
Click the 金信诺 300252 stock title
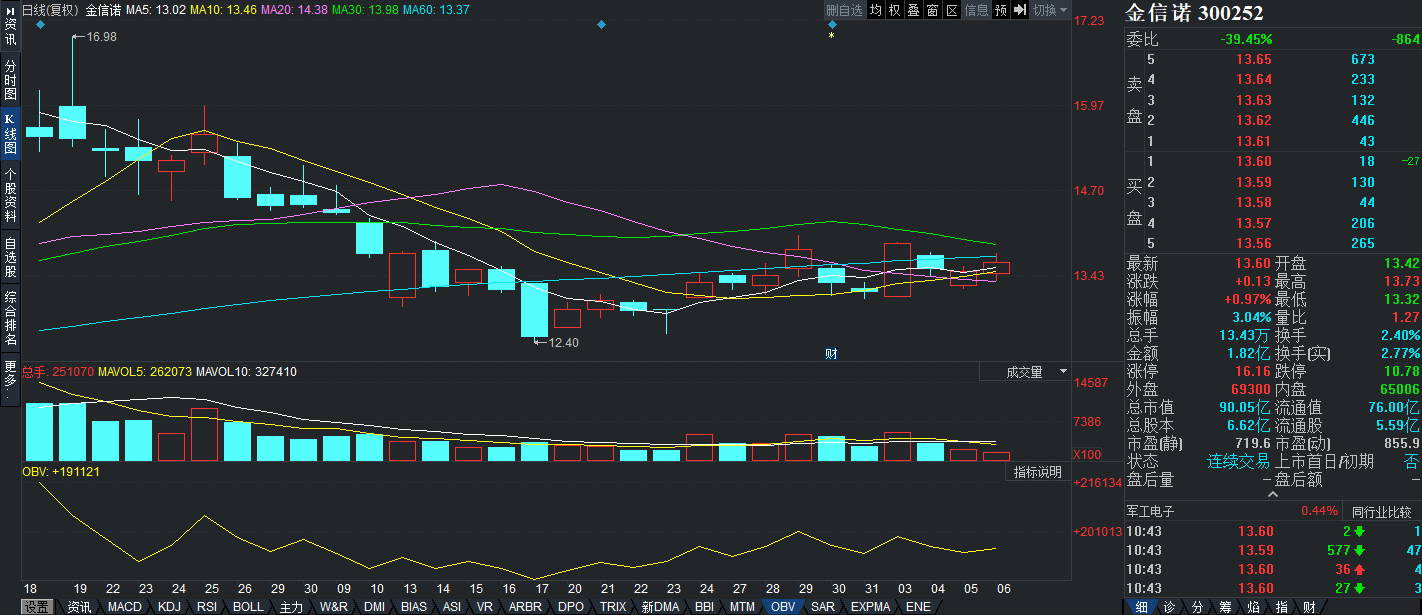[1194, 13]
